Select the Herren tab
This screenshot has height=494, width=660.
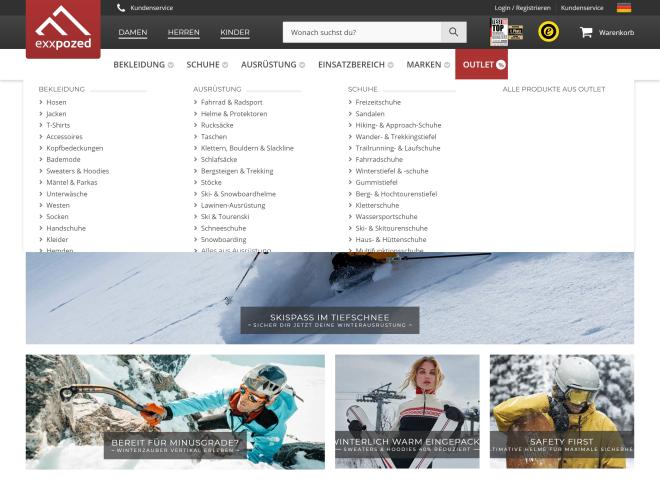[184, 32]
